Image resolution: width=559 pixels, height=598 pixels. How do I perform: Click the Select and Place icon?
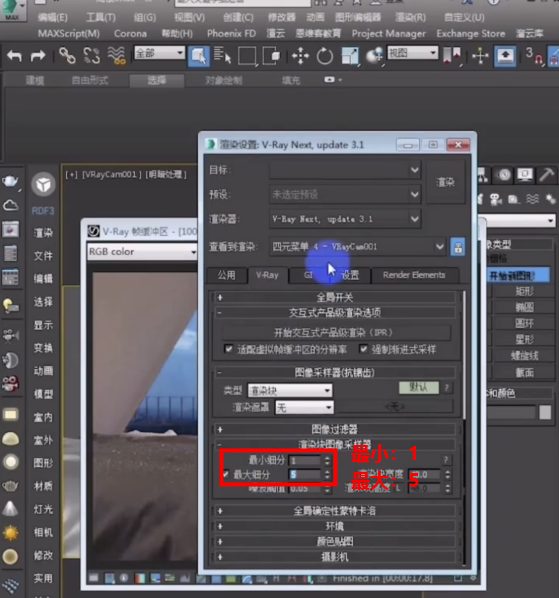click(374, 56)
